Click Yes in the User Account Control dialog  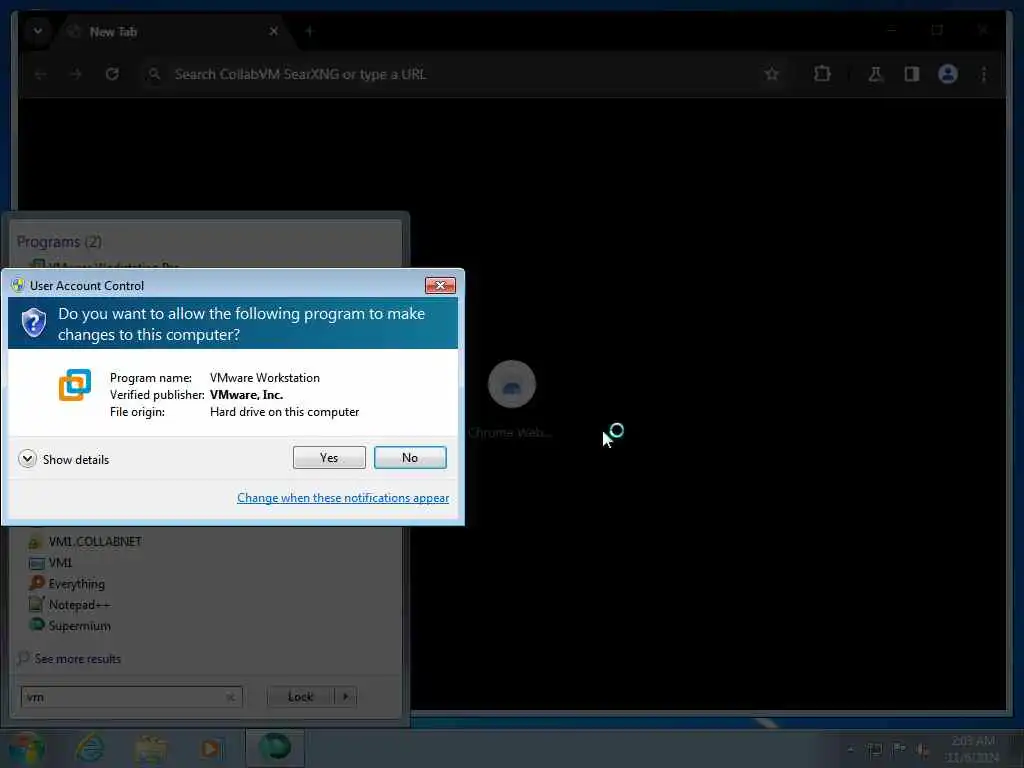(x=329, y=458)
